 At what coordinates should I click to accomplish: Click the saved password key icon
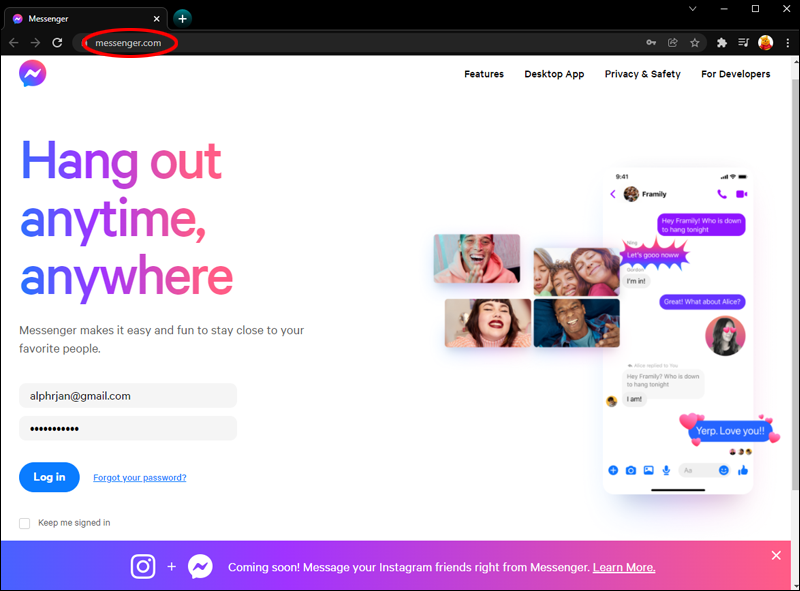pos(651,43)
